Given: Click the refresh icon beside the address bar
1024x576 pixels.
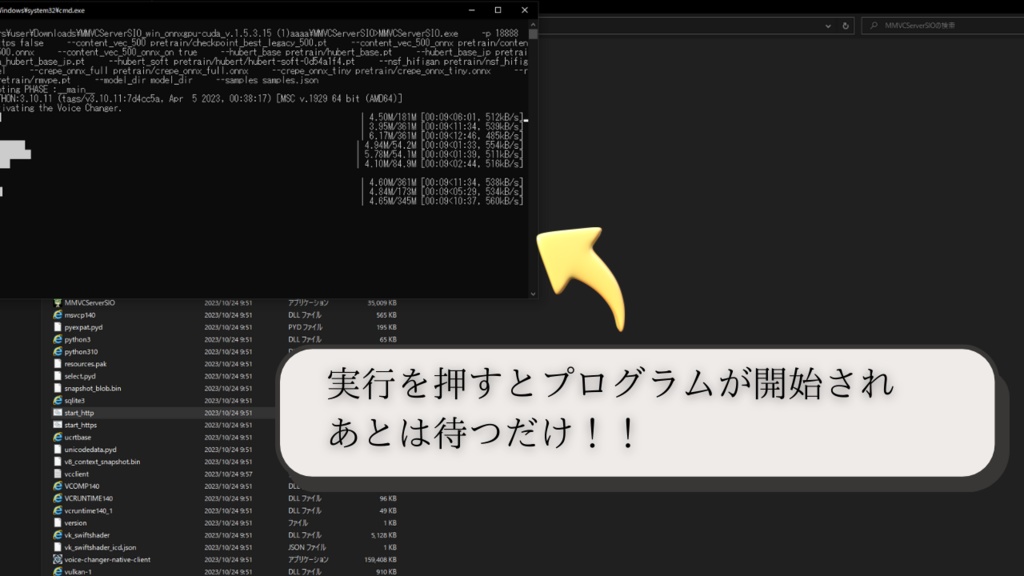Looking at the screenshot, I should click(x=846, y=27).
